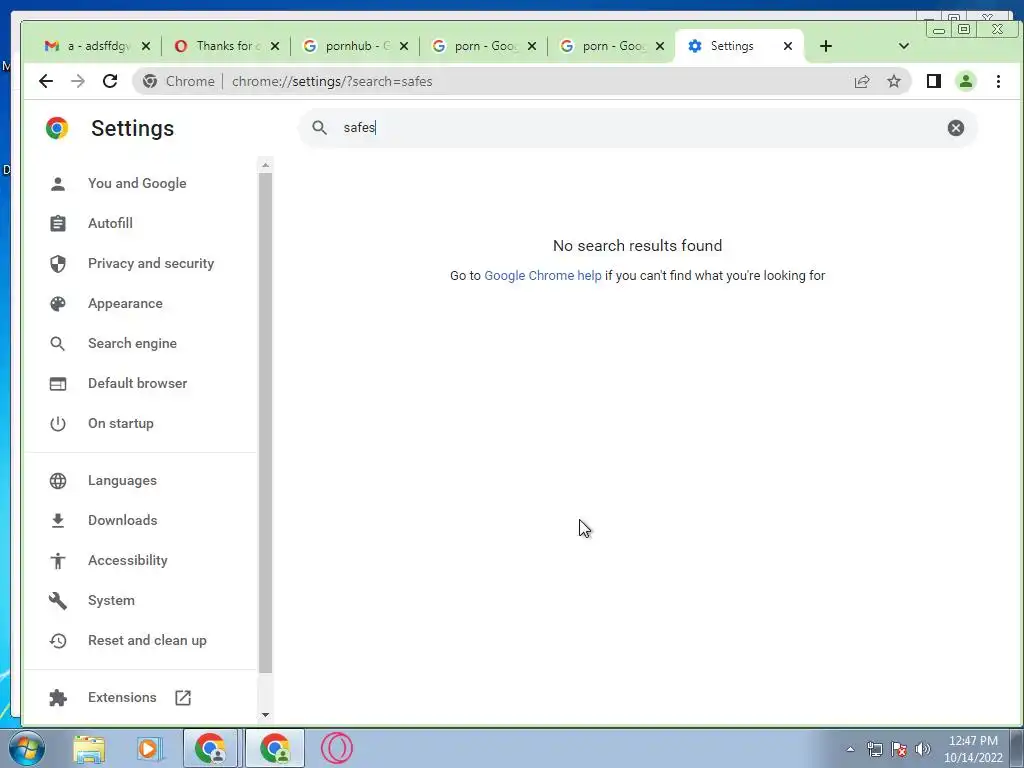Click the volume speaker tray icon
The height and width of the screenshot is (768, 1024).
point(923,749)
